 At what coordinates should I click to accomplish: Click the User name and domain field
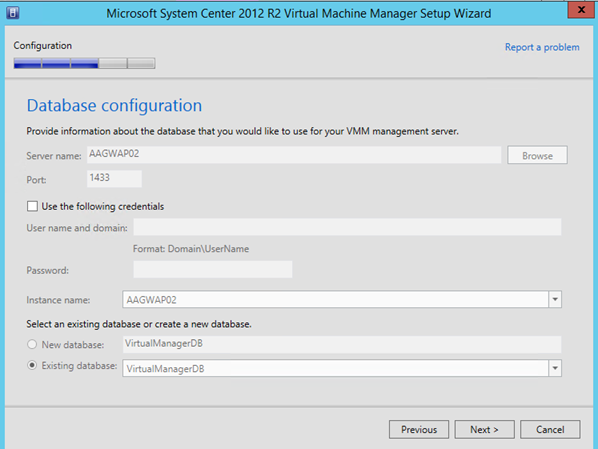pyautogui.click(x=347, y=227)
